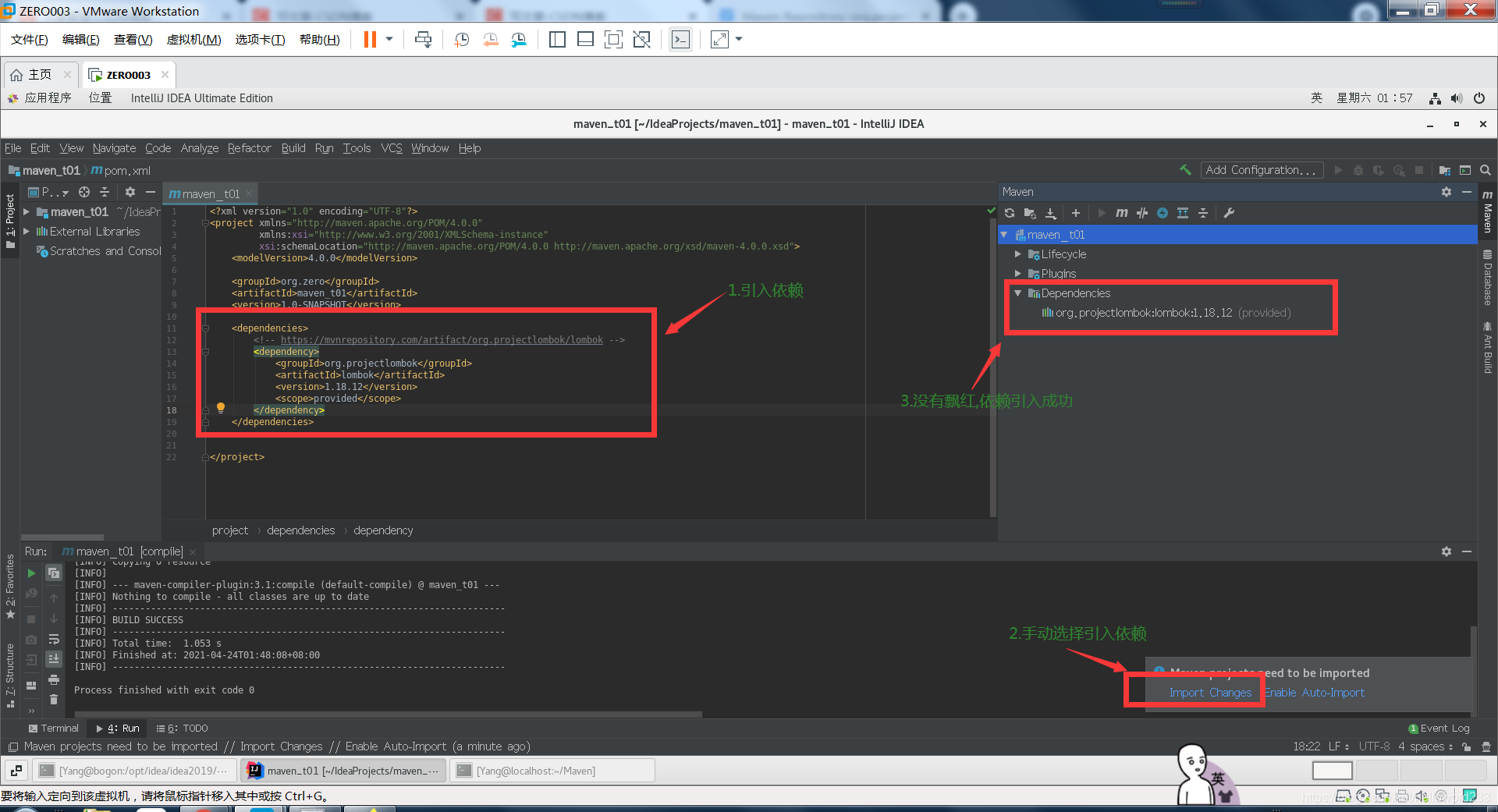Expand Plugins node in Maven panel

1018,274
